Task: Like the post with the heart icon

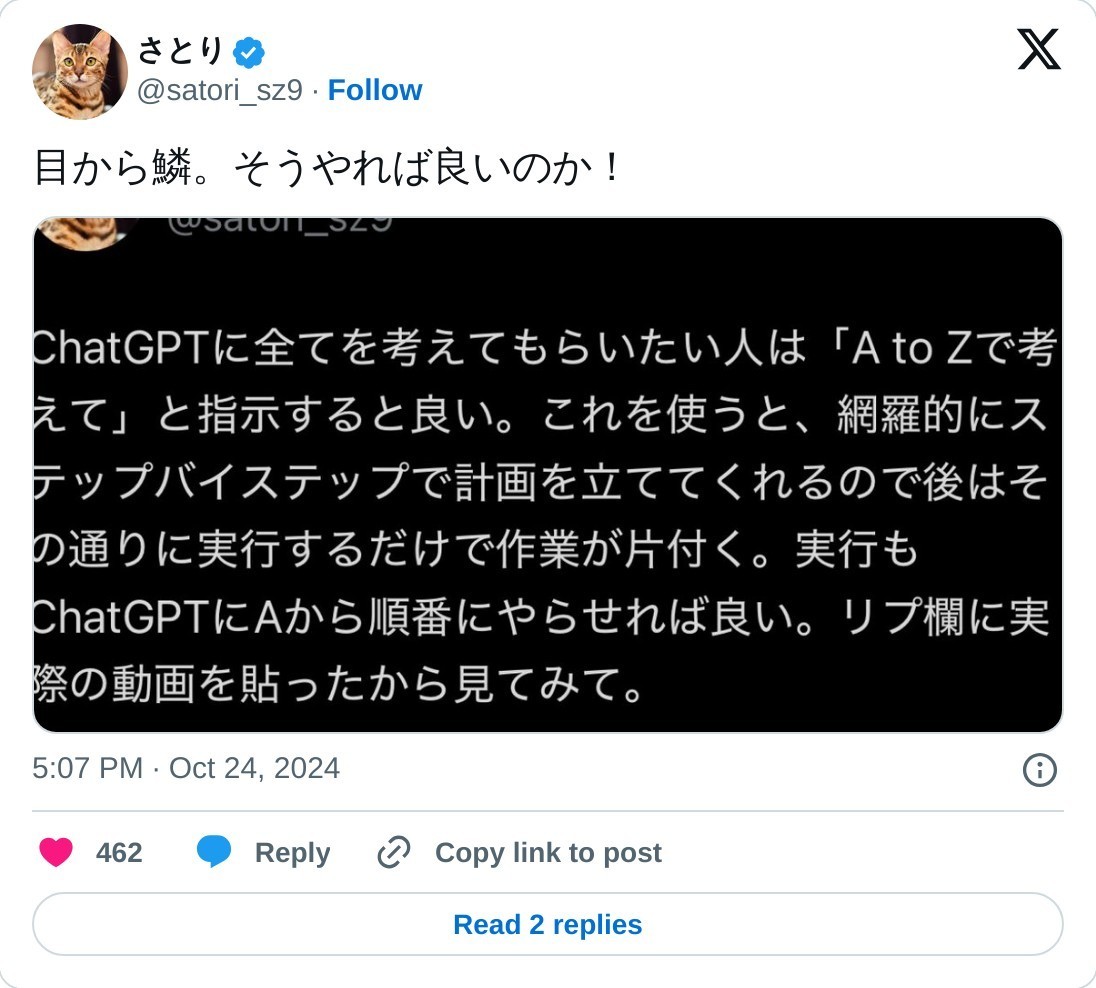Action: tap(56, 853)
